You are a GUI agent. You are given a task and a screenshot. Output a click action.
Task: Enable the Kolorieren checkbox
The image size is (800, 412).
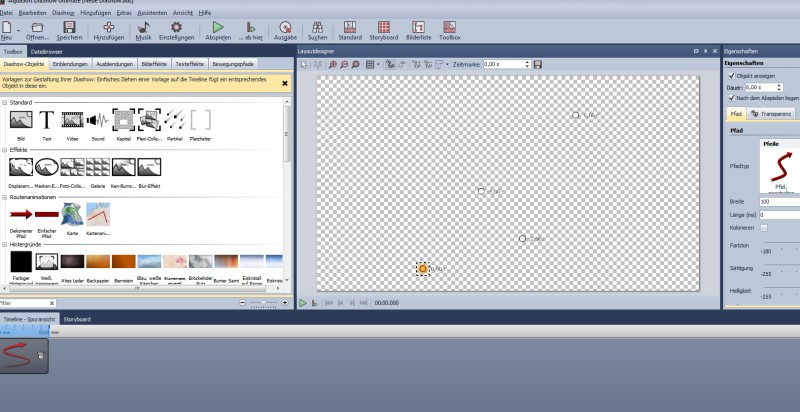pyautogui.click(x=764, y=227)
